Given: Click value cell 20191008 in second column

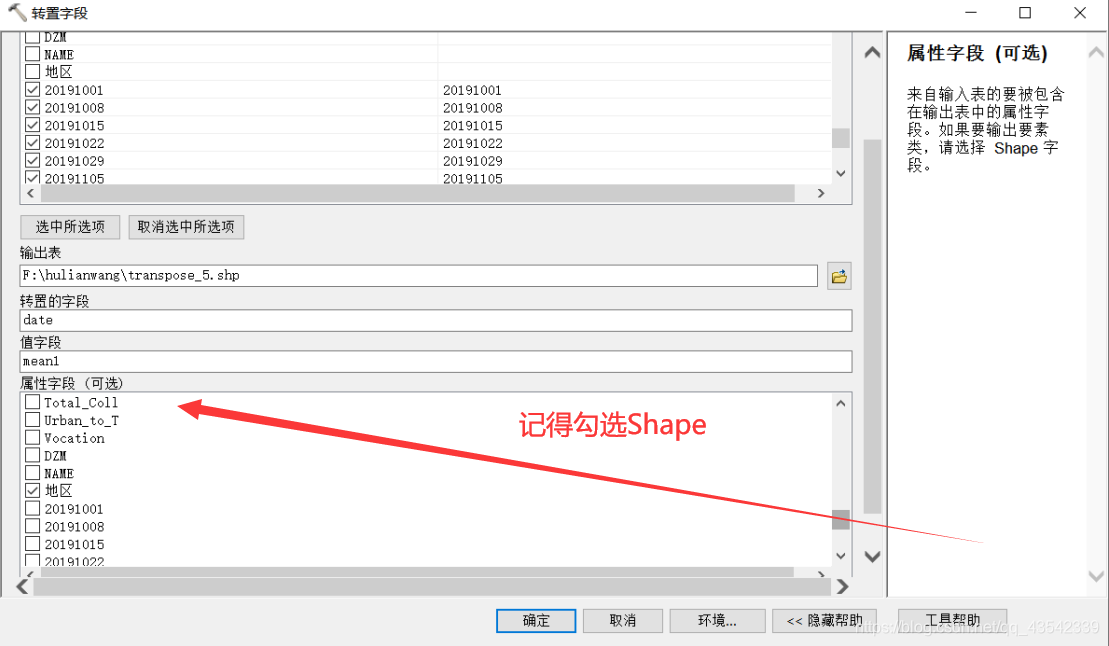Looking at the screenshot, I should pos(472,108).
